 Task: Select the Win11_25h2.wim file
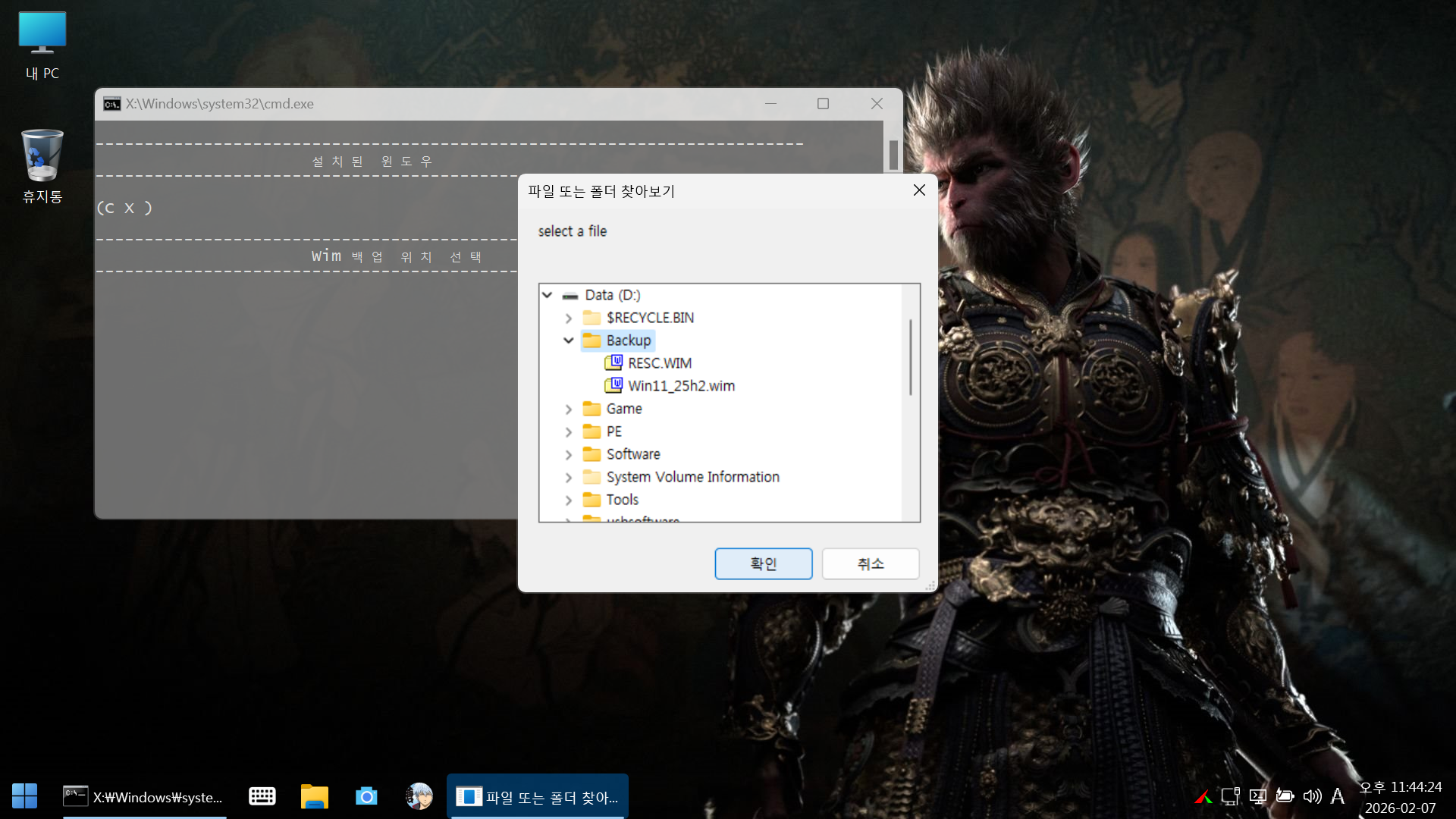point(680,385)
